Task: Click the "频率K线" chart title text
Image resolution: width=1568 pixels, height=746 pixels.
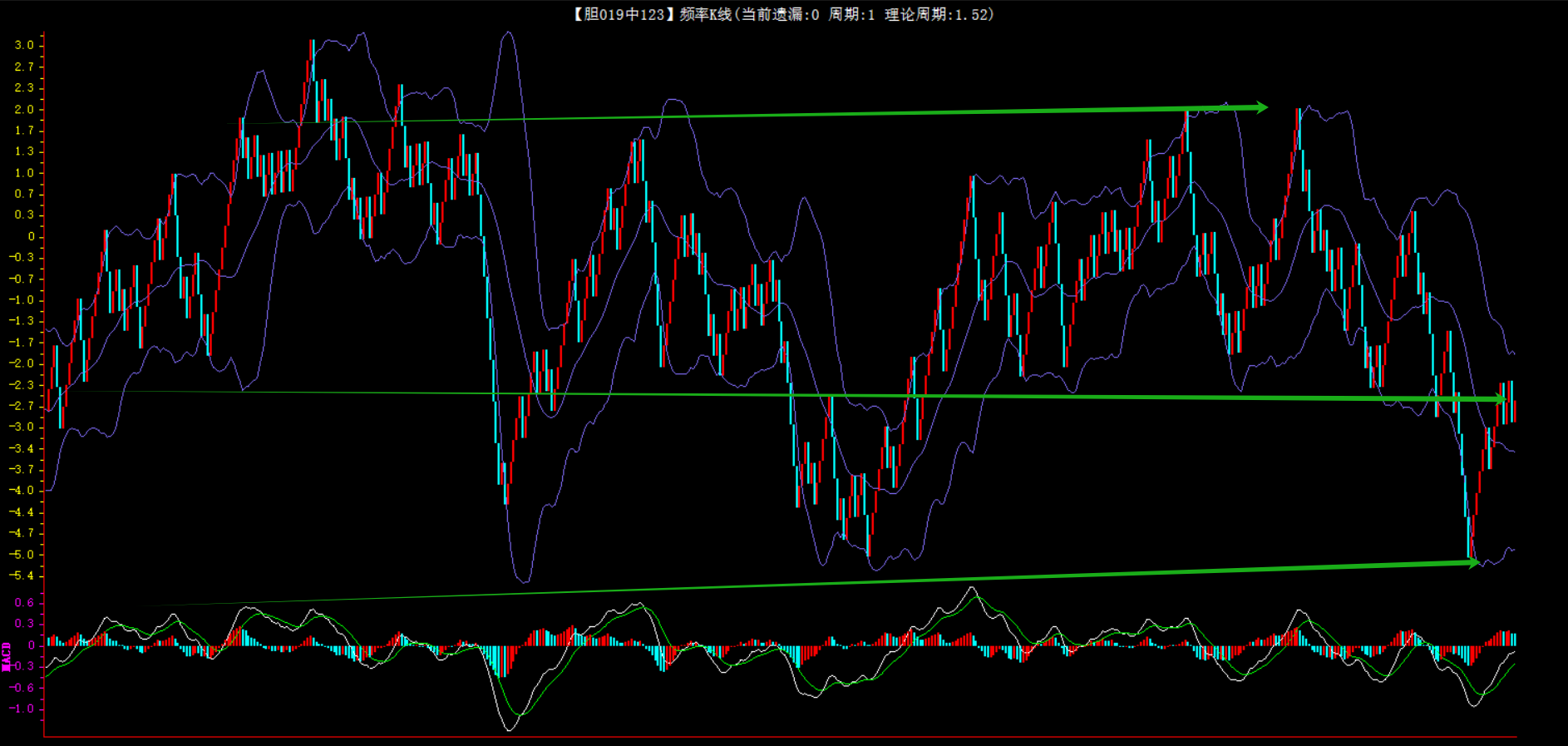Action: (x=705, y=14)
